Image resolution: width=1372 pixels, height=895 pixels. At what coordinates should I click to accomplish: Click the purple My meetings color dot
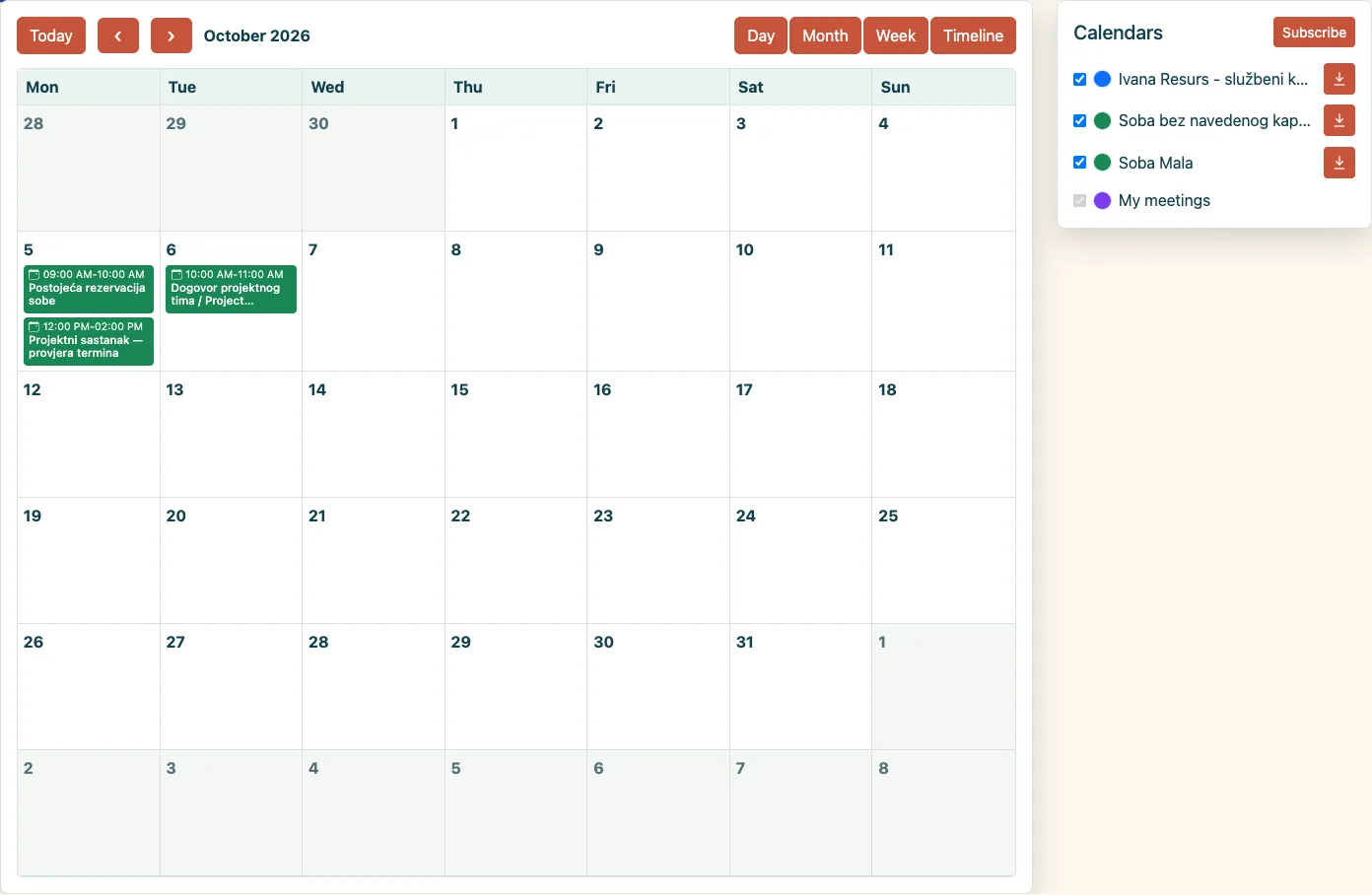click(1103, 200)
